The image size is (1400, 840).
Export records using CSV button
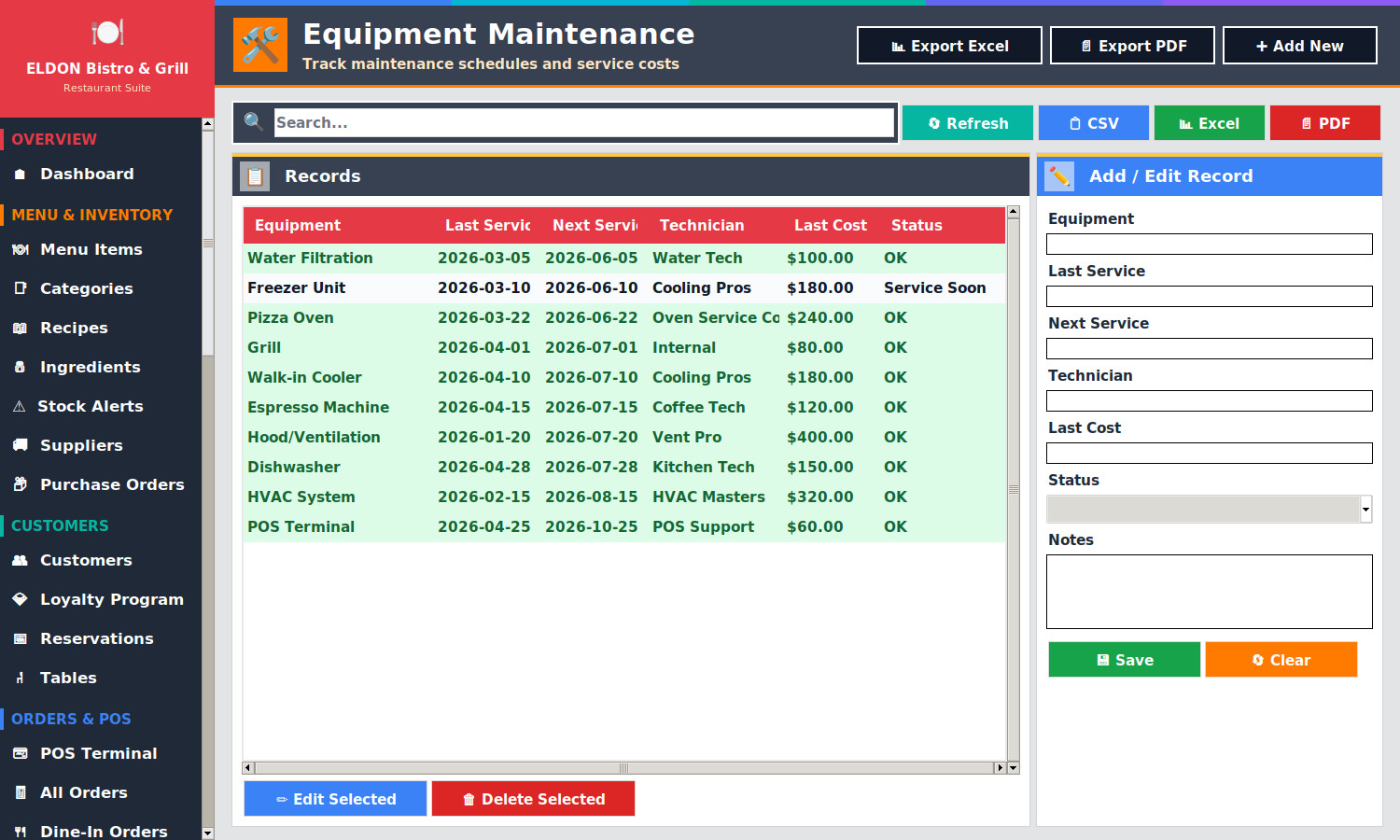(1094, 123)
